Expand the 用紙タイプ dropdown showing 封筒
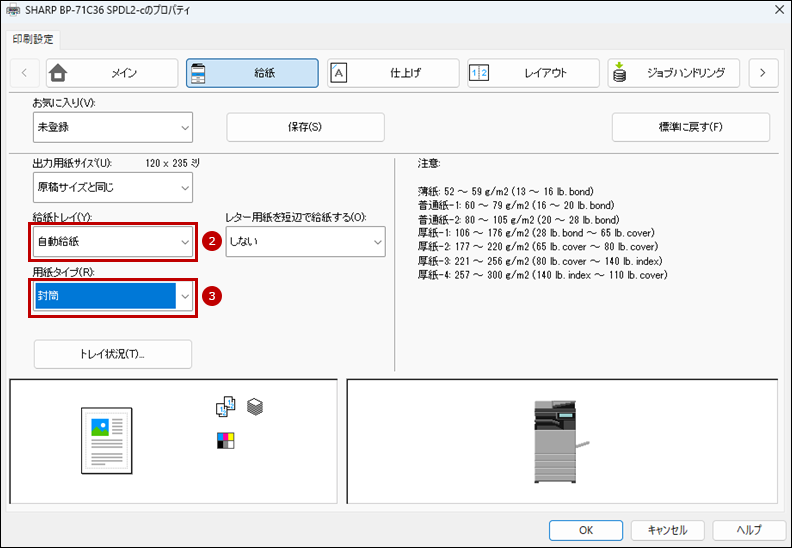Screen dimensions: 792x548 point(113,296)
